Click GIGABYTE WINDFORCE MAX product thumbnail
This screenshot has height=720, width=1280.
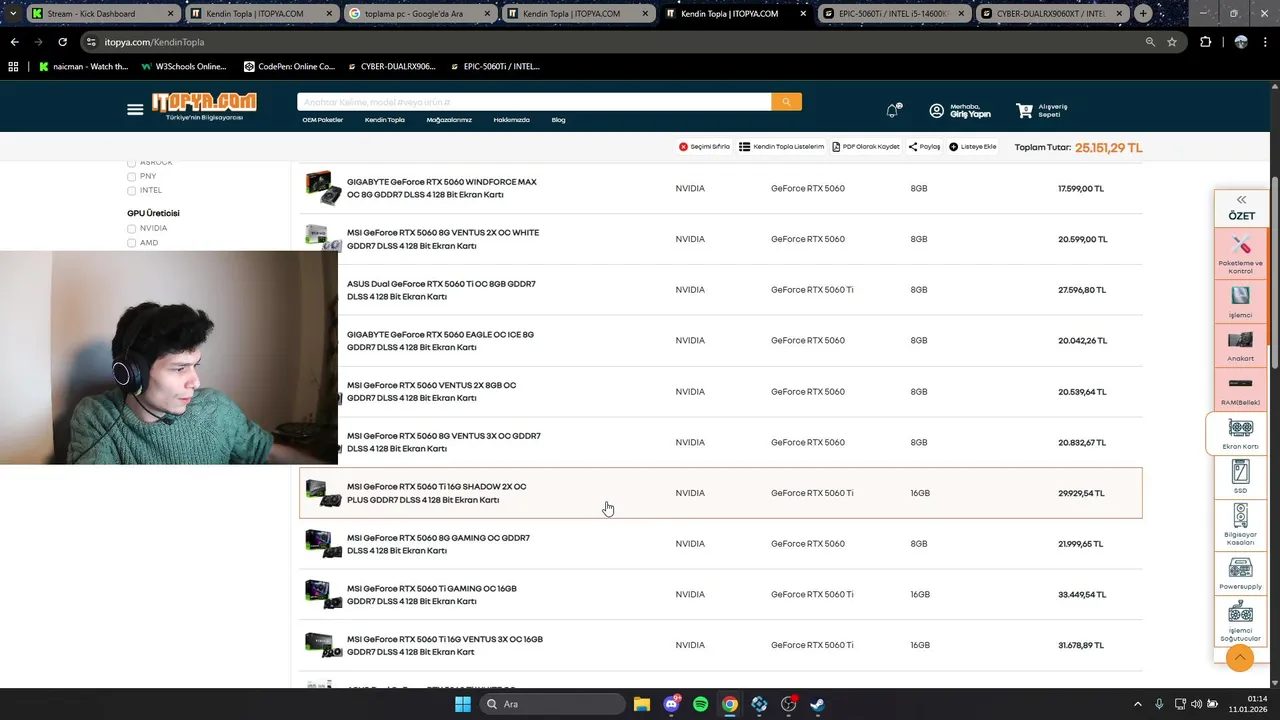click(323, 188)
